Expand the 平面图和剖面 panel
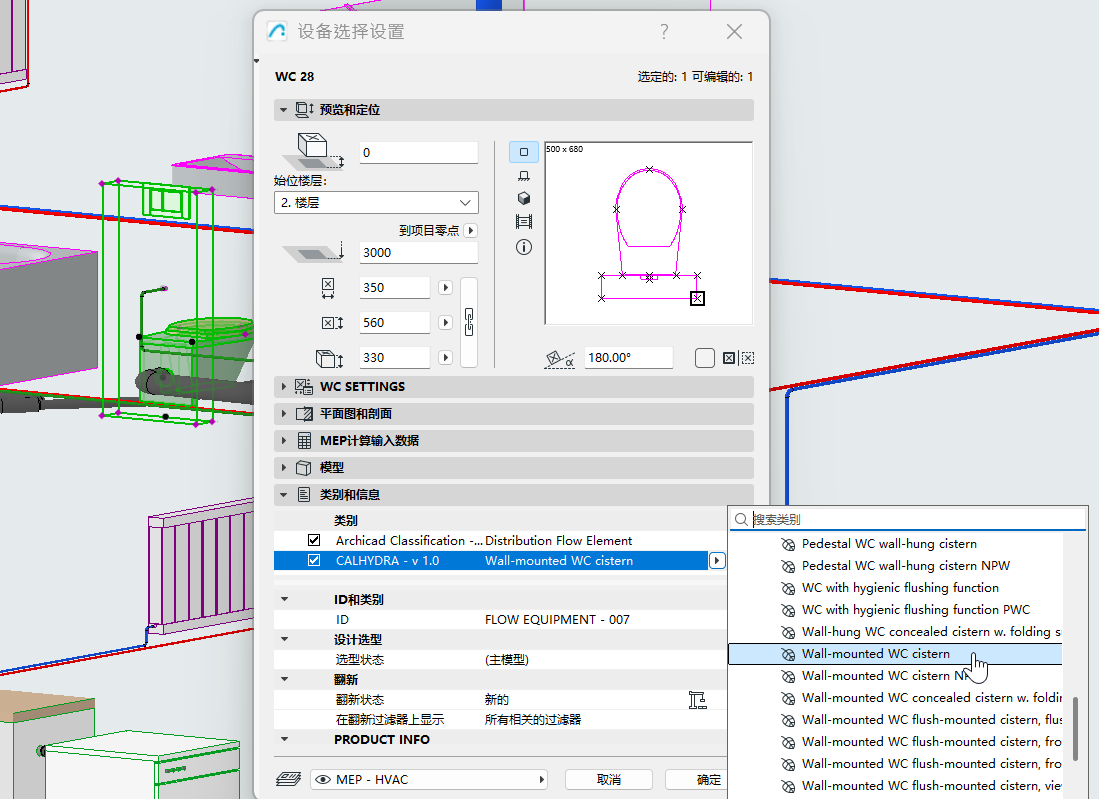 [x=283, y=414]
